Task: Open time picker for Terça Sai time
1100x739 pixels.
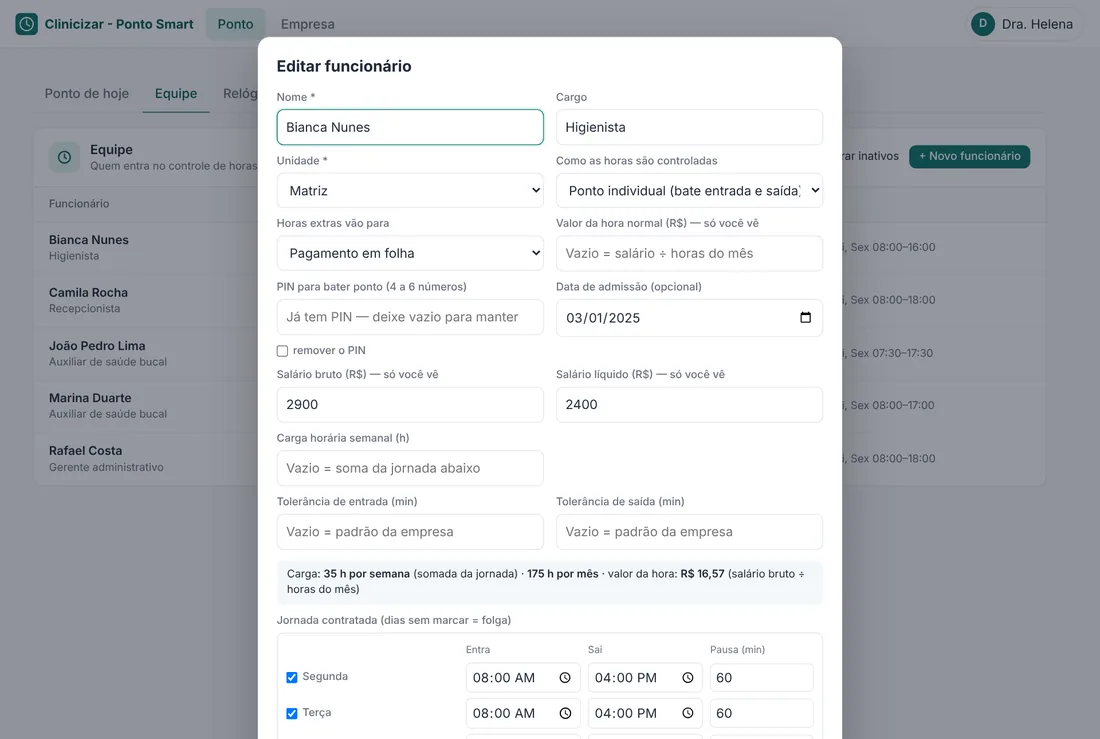Action: (x=688, y=713)
